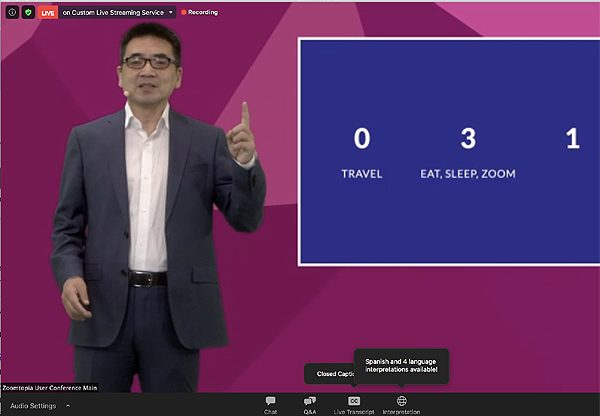Enable Live Transcript with the CC icon
Image resolution: width=600 pixels, height=416 pixels.
354,402
